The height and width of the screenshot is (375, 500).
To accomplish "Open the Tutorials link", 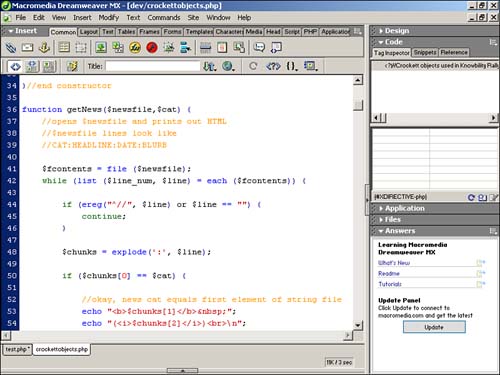I will [x=390, y=284].
